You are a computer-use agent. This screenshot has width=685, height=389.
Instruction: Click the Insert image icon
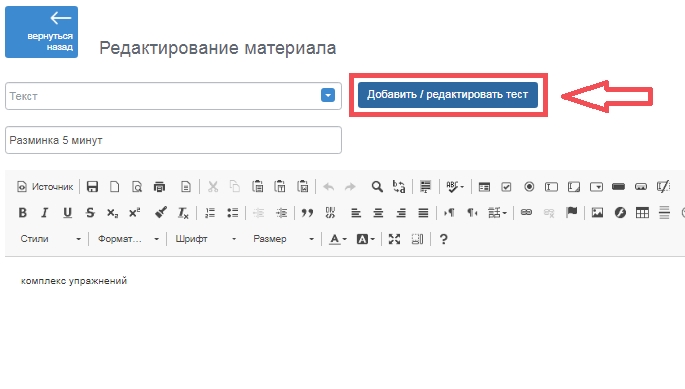pos(597,213)
